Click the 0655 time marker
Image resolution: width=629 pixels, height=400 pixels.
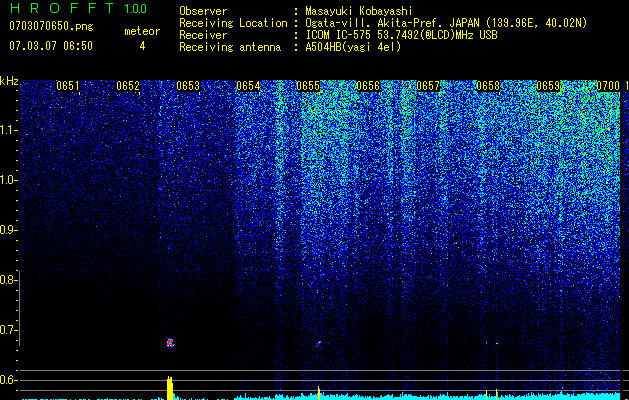tap(308, 86)
